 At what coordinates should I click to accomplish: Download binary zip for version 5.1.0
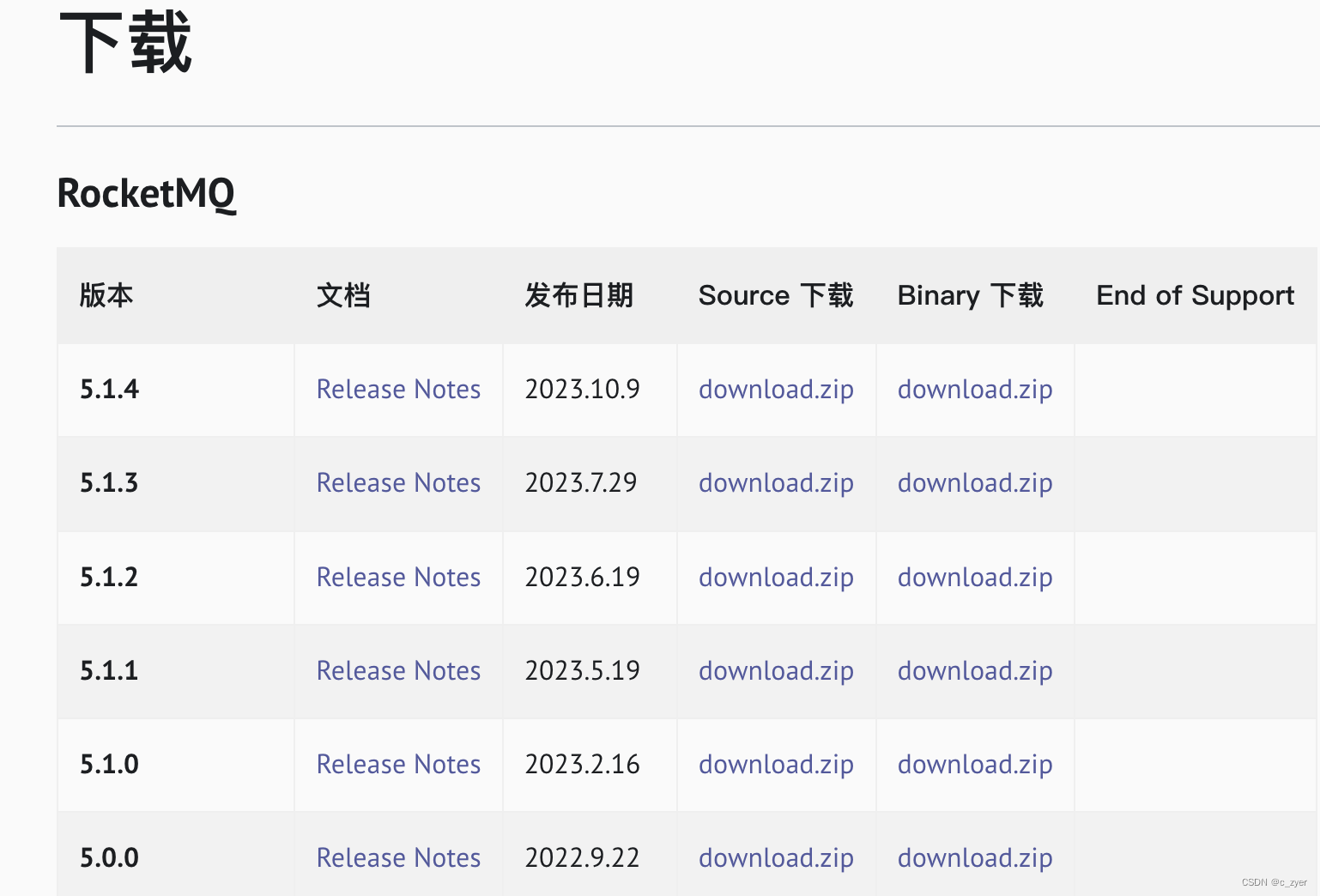[x=975, y=765]
